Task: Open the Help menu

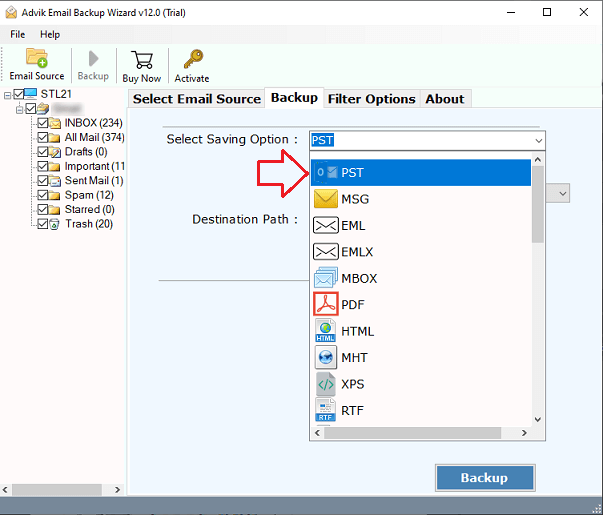Action: click(50, 34)
